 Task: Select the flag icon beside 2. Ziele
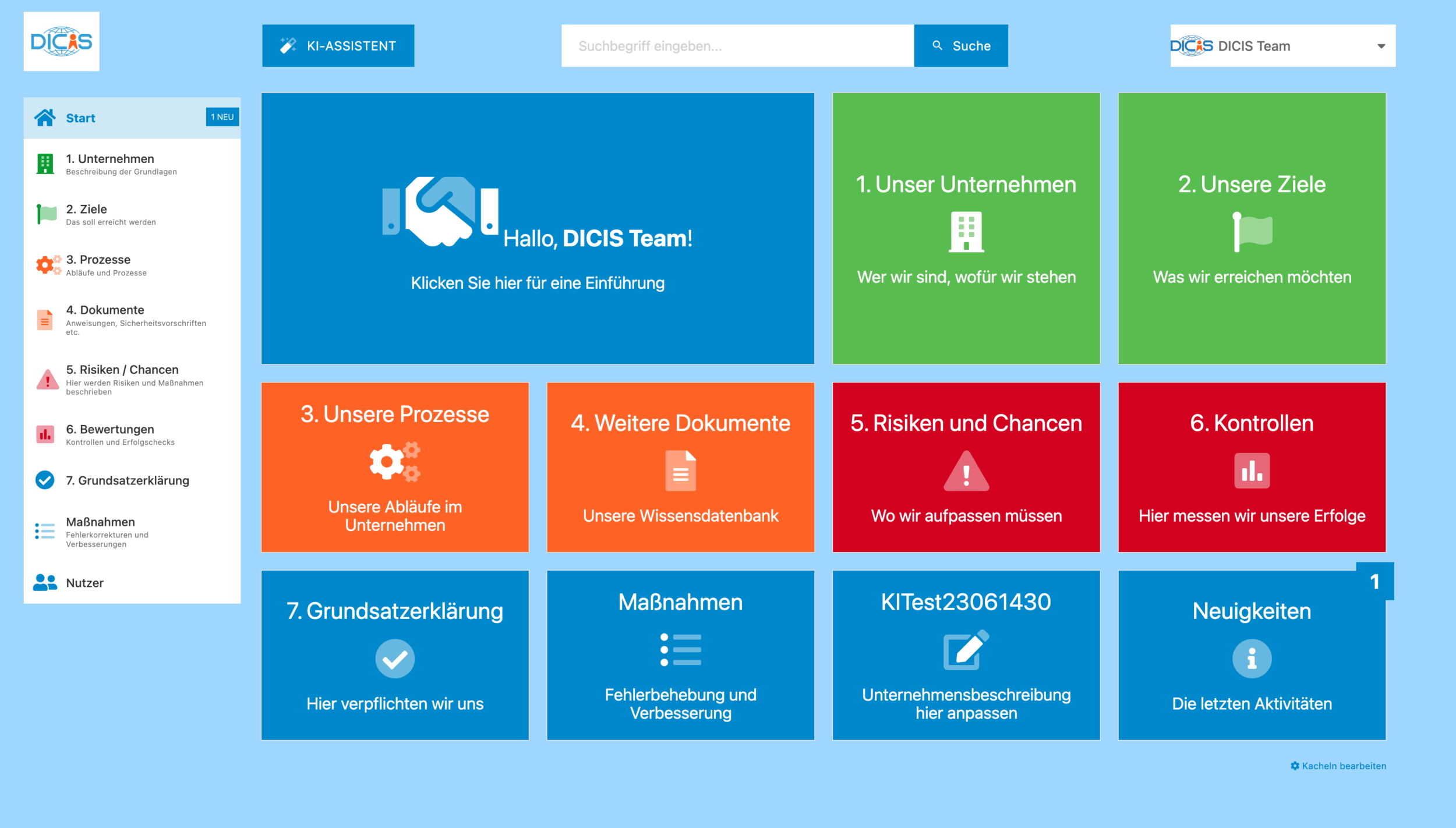(47, 214)
